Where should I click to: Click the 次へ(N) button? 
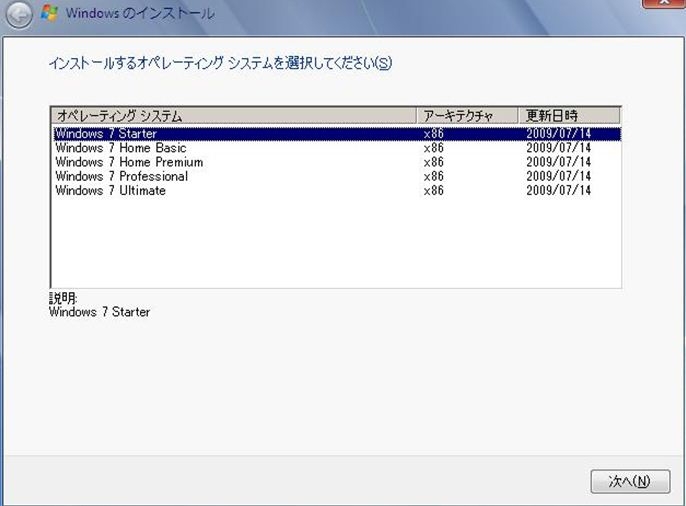point(630,481)
